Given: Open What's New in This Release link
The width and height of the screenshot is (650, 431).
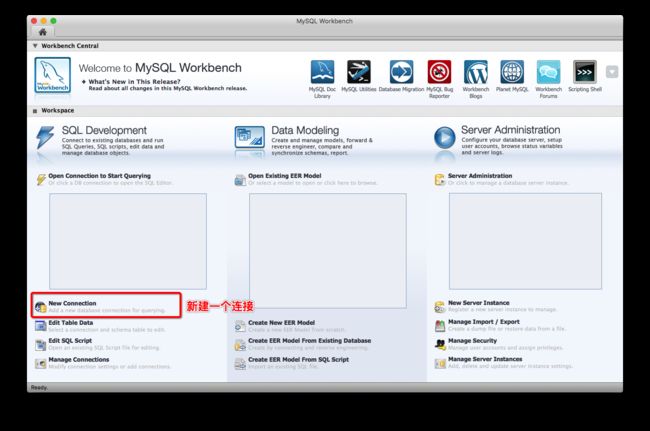Looking at the screenshot, I should tap(134, 82).
